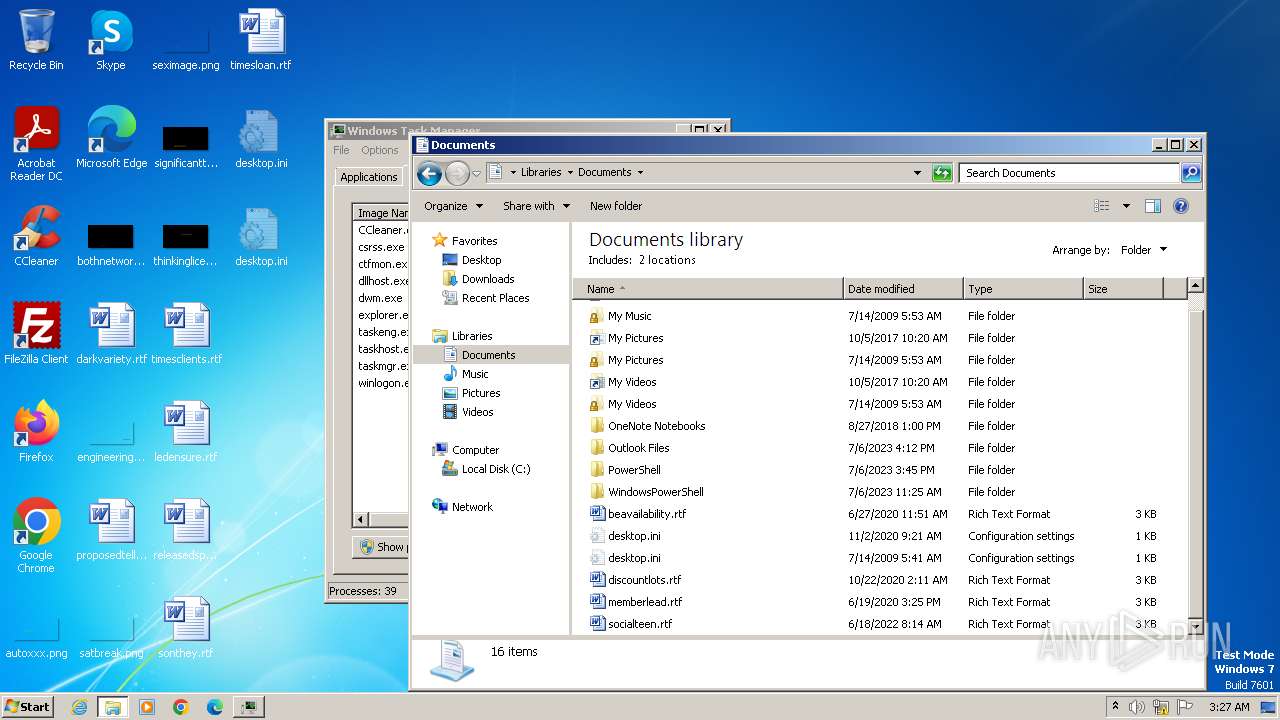
Task: Select the timesclients.rtf desktop file
Action: tap(186, 334)
